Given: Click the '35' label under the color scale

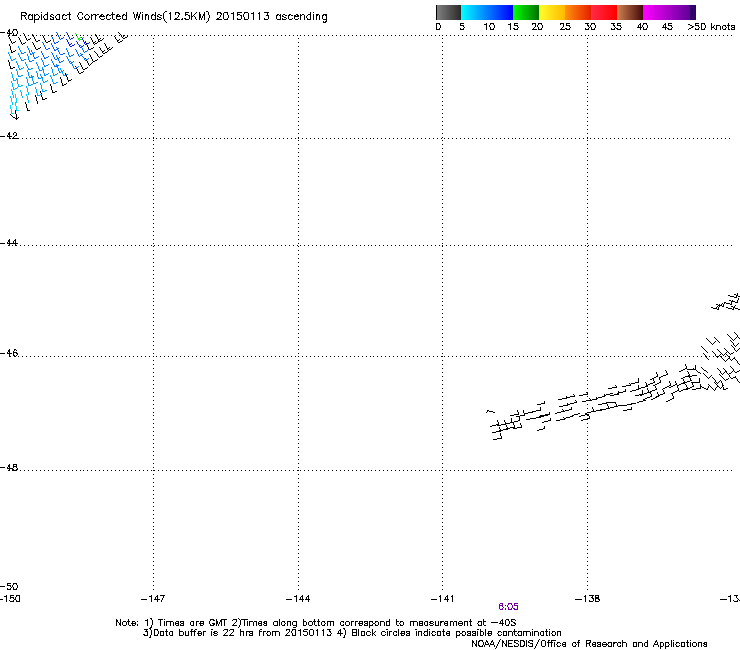Looking at the screenshot, I should pyautogui.click(x=616, y=27).
